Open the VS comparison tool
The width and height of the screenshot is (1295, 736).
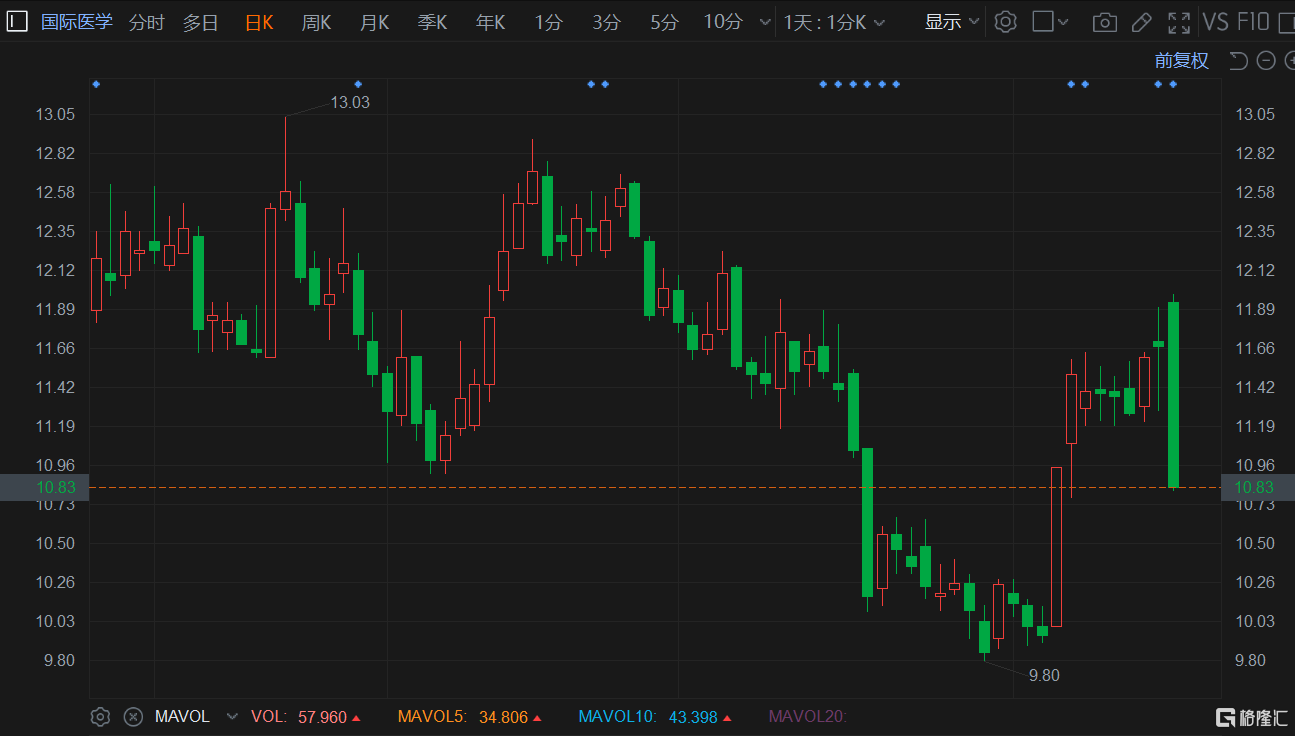pyautogui.click(x=1216, y=22)
